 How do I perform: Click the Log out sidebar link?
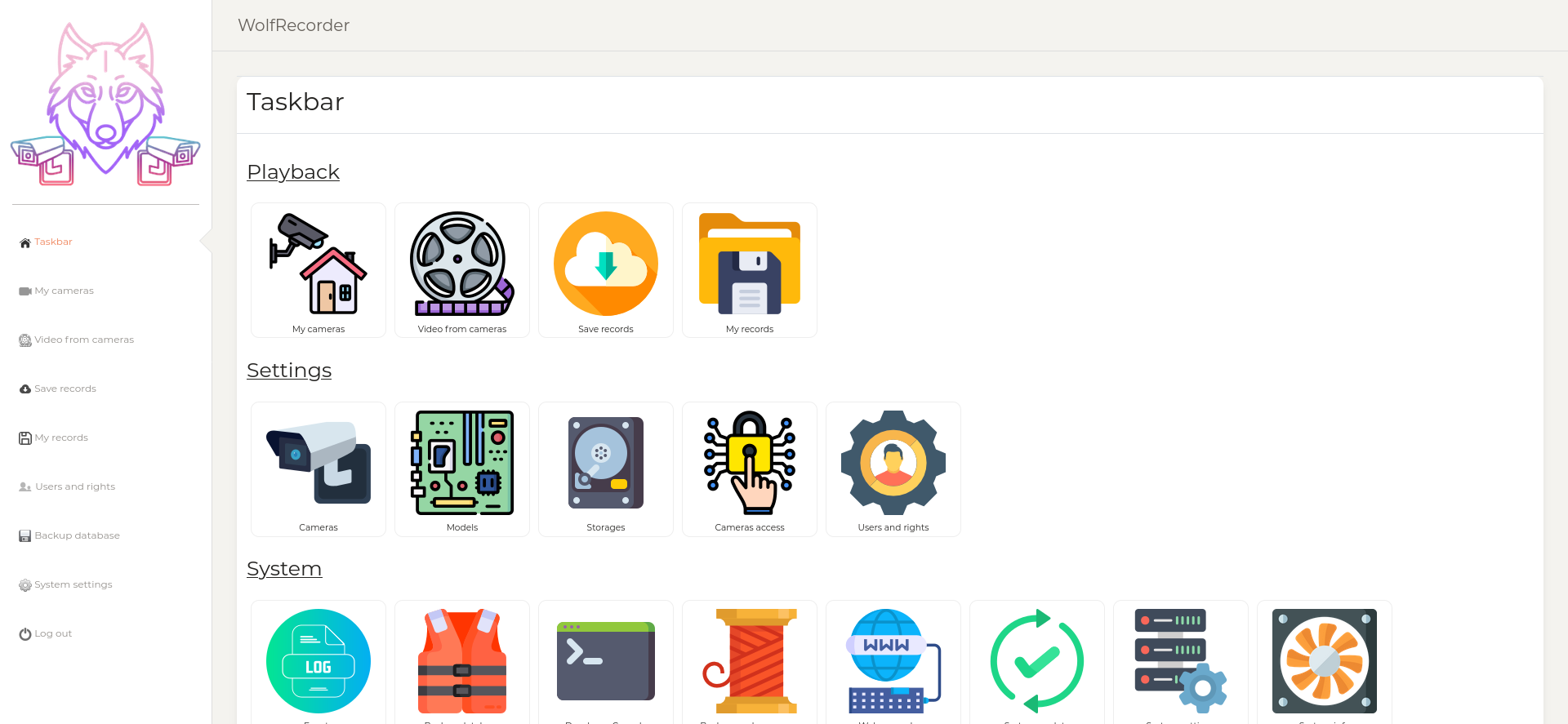(52, 634)
